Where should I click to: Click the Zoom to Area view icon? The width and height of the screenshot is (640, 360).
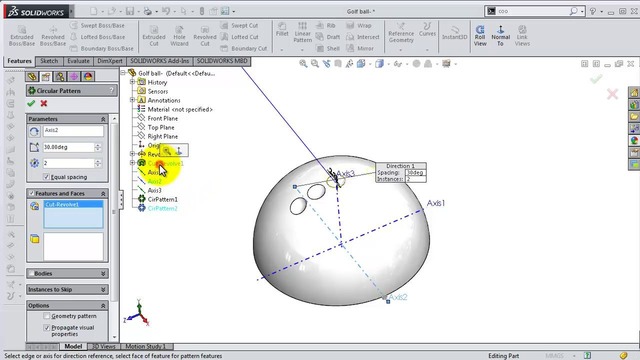pyautogui.click(x=315, y=64)
